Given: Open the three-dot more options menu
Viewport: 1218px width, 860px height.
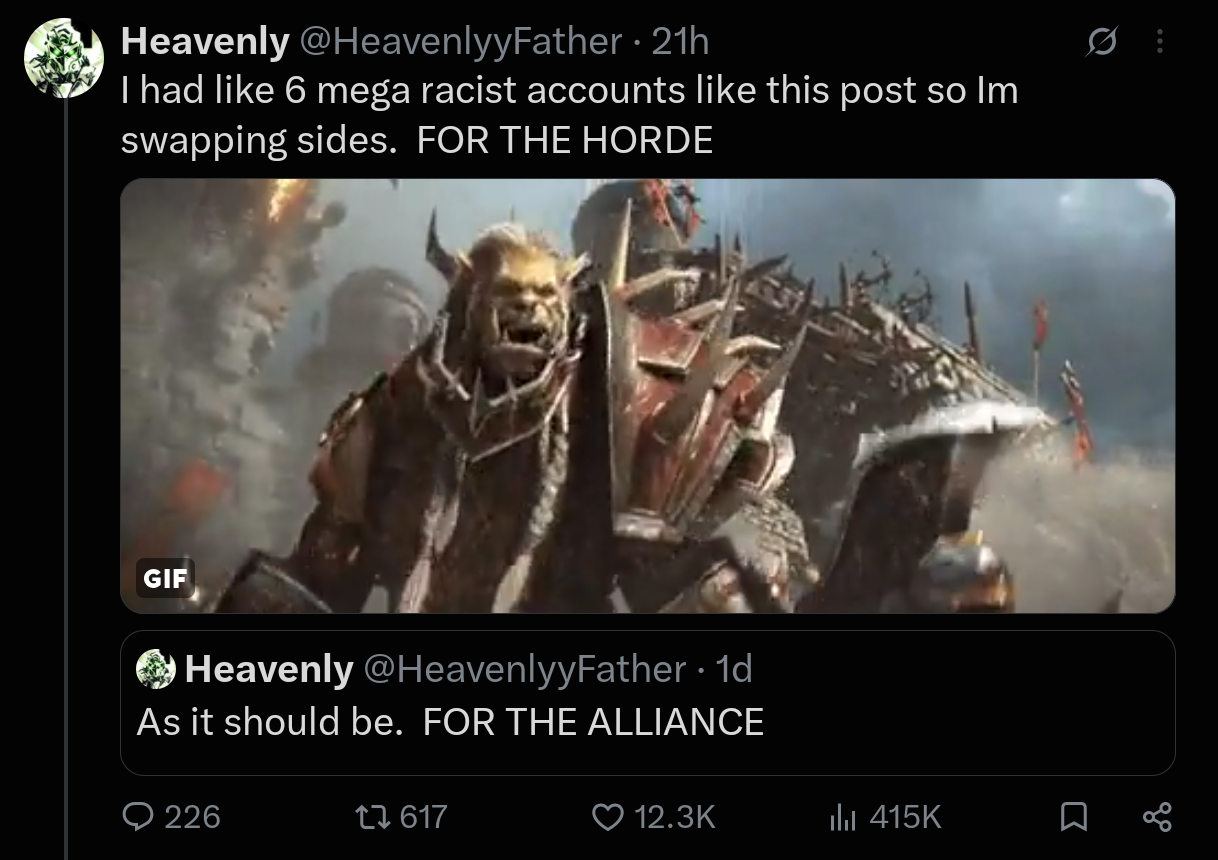Looking at the screenshot, I should click(1159, 42).
